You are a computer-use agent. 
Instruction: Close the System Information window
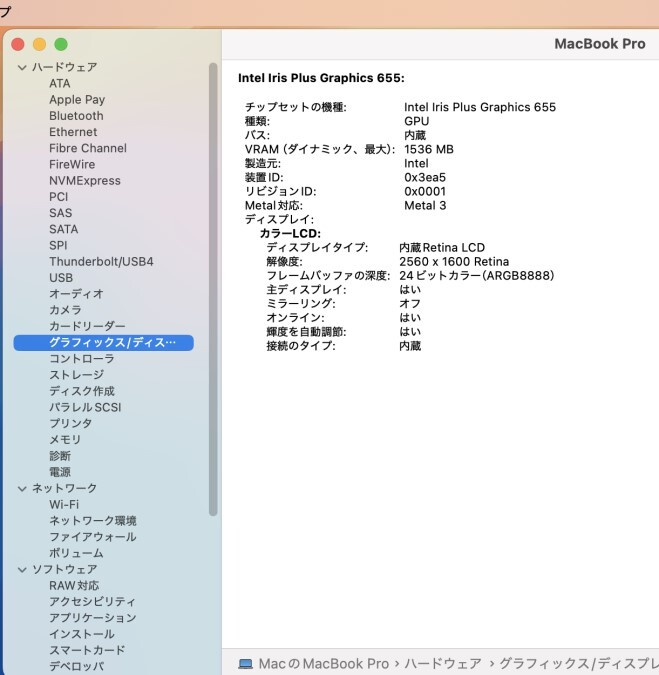[18, 44]
